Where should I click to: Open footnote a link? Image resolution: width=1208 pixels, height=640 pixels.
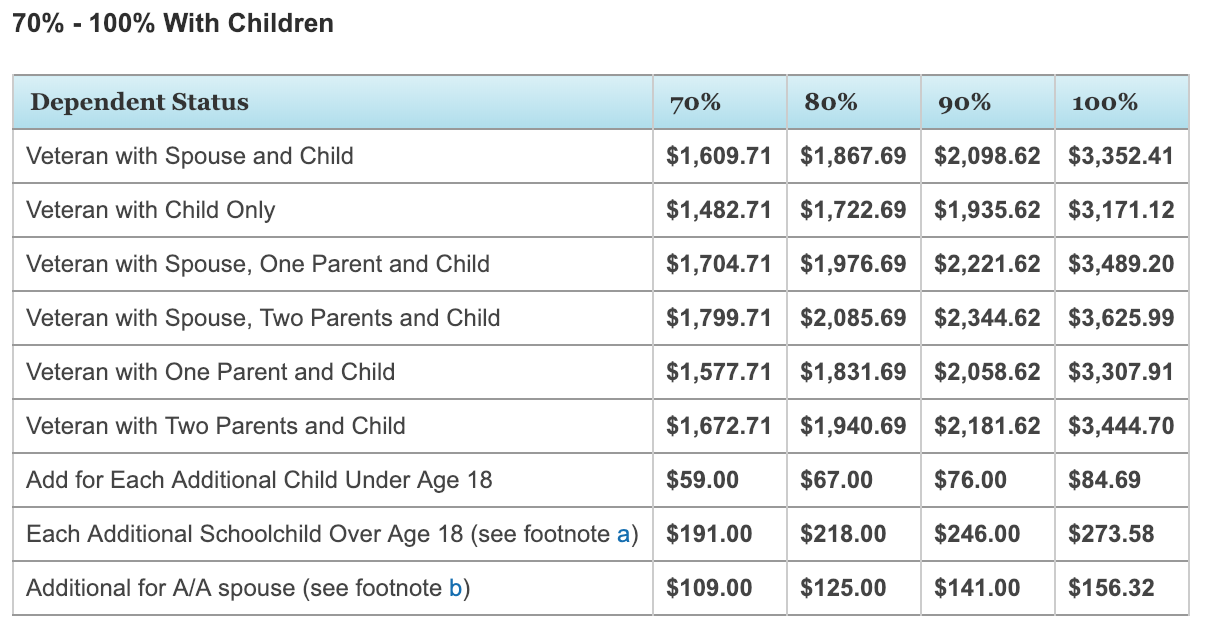click(624, 534)
